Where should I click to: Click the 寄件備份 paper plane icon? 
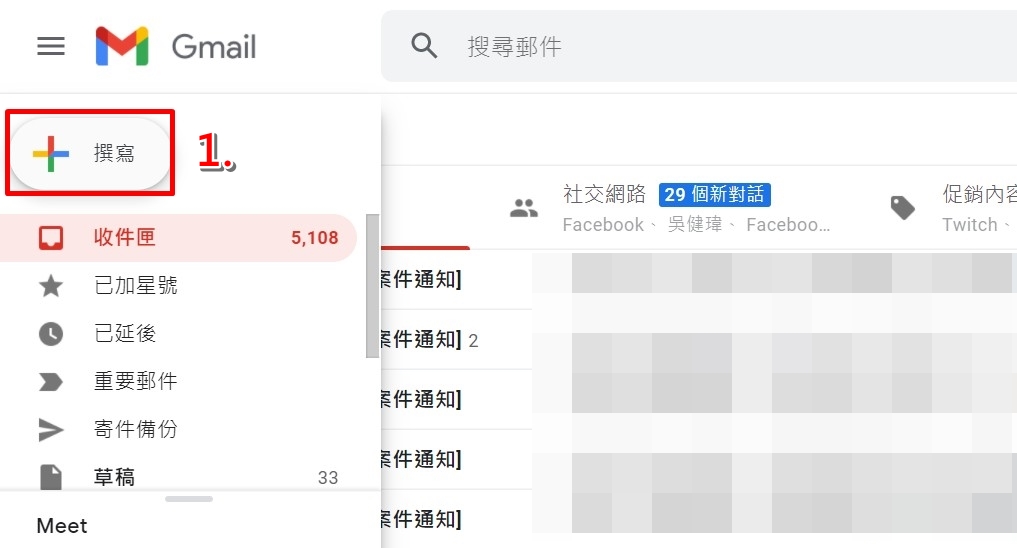51,429
